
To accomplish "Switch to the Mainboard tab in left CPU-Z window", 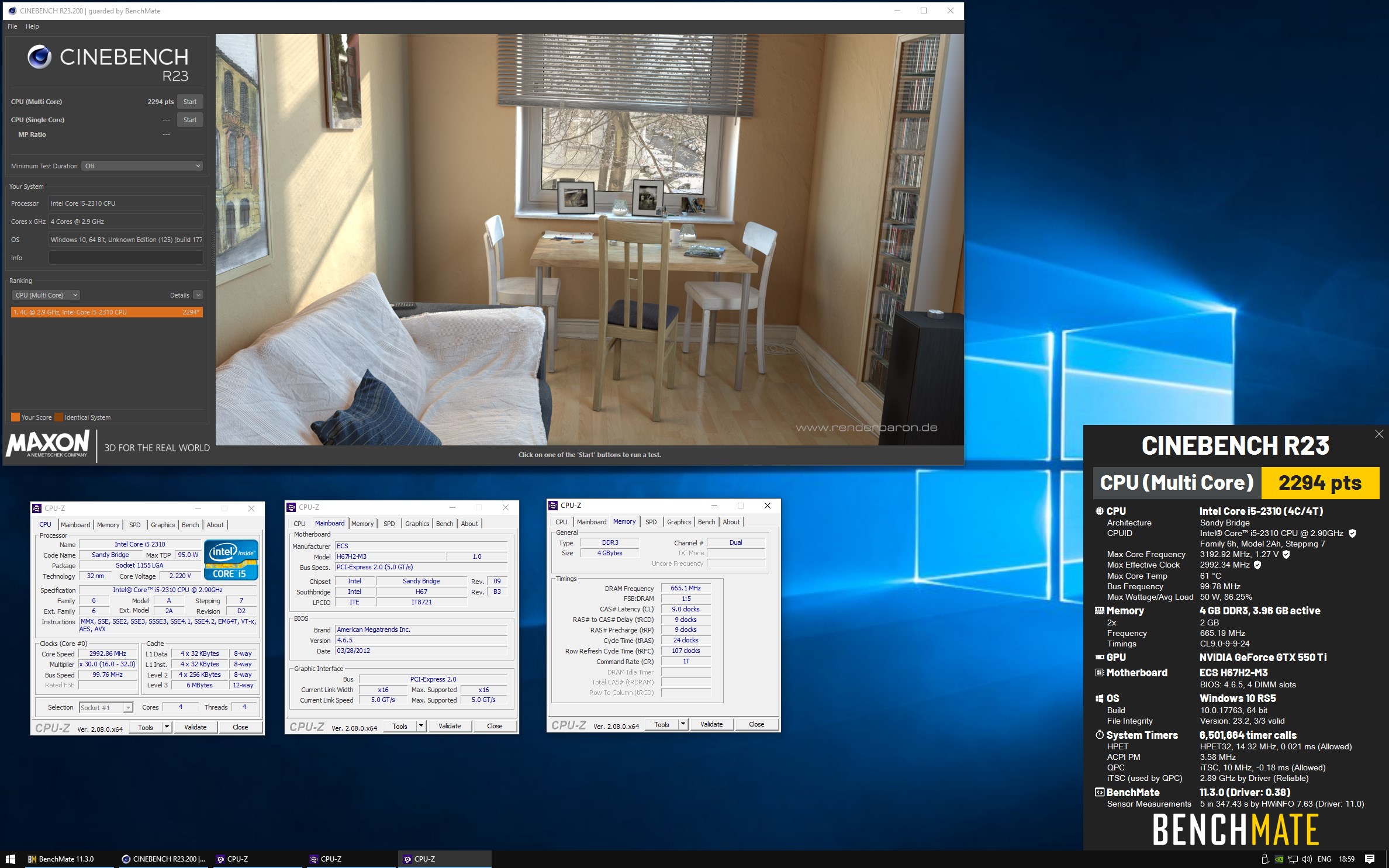I will [x=75, y=525].
